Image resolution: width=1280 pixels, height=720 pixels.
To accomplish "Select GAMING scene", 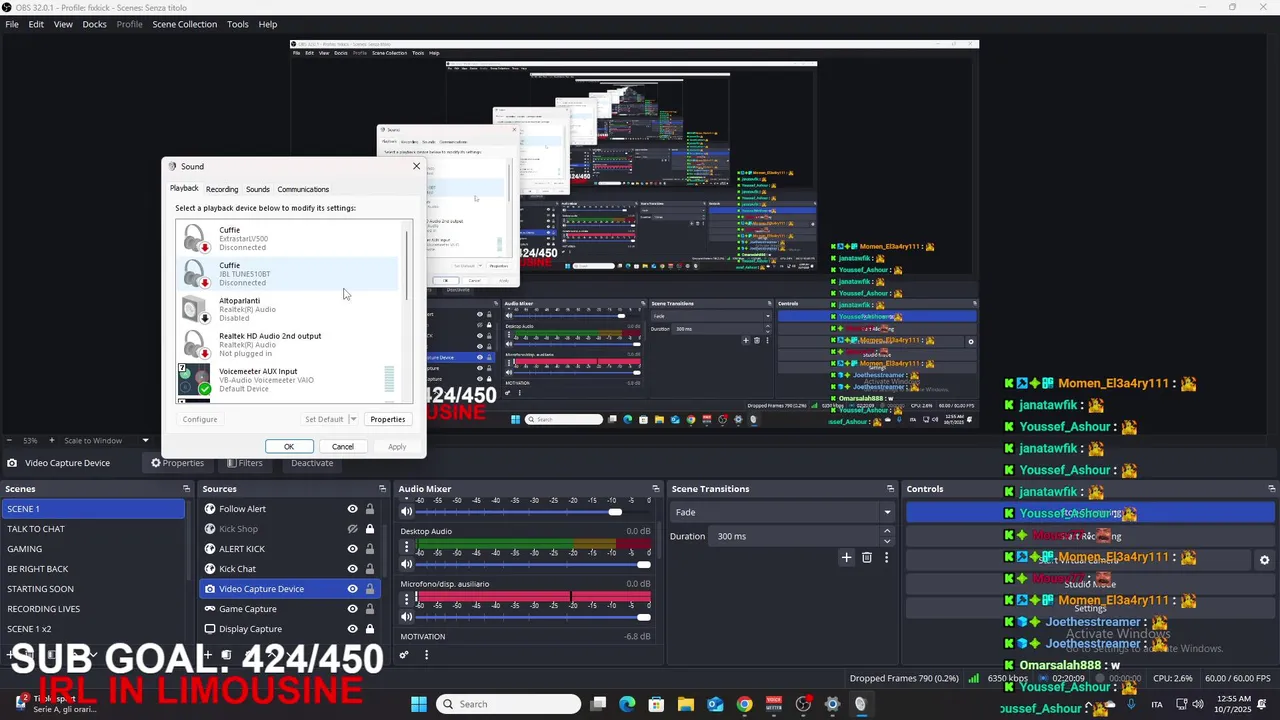I will (93, 549).
